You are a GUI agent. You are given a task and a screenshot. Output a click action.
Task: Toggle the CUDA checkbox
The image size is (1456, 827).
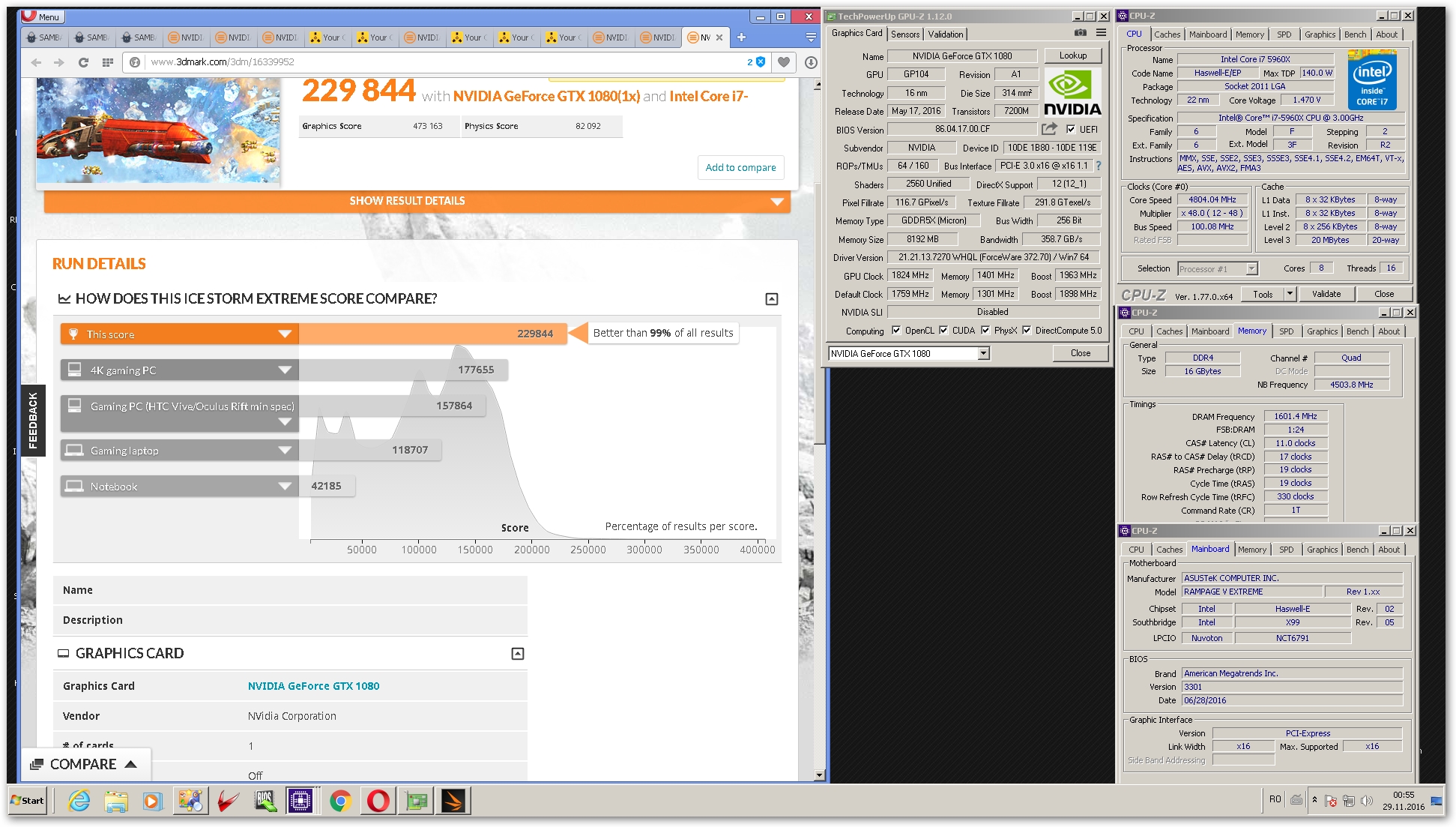pyautogui.click(x=943, y=330)
